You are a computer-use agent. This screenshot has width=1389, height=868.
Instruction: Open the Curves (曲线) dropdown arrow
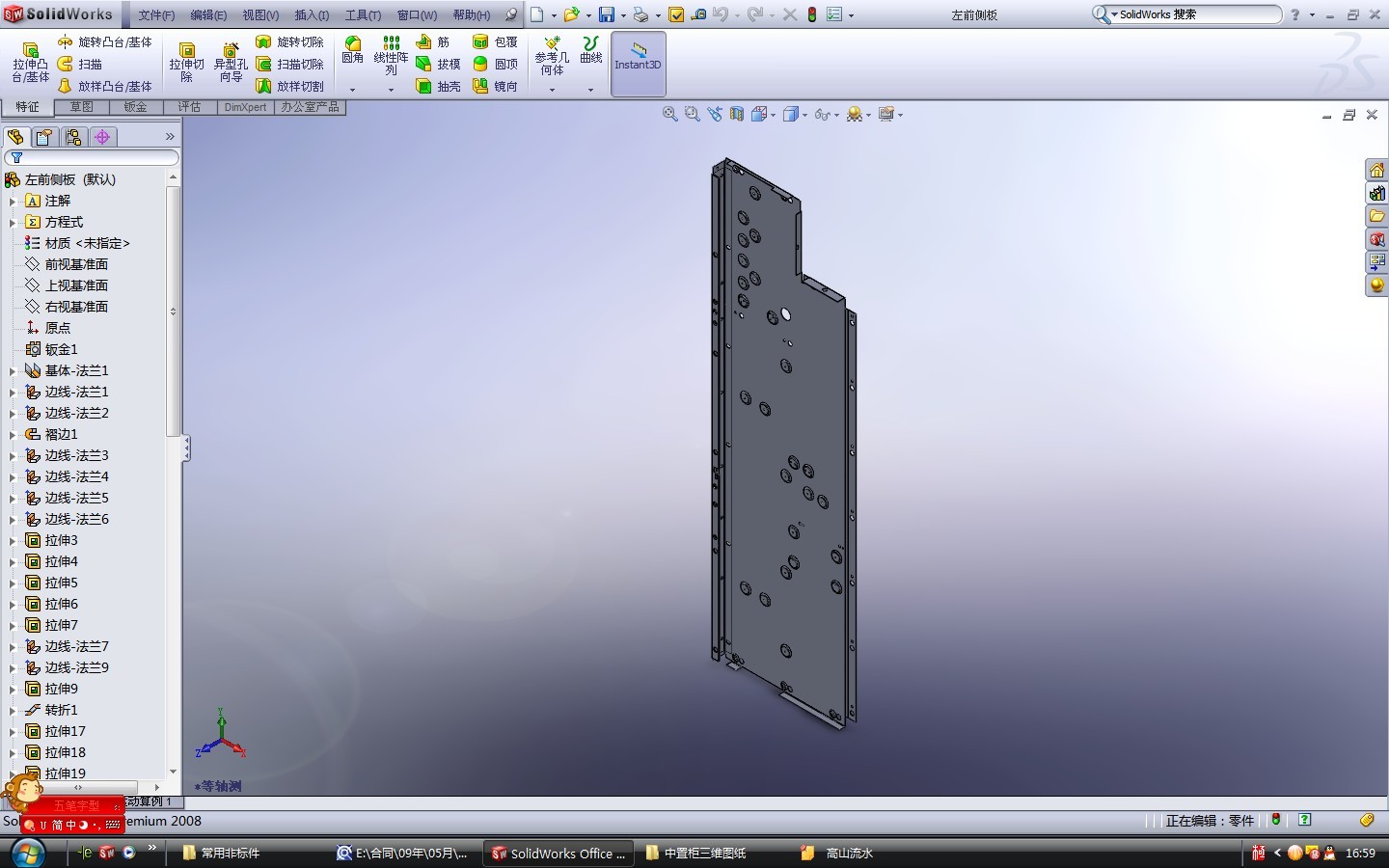591,90
